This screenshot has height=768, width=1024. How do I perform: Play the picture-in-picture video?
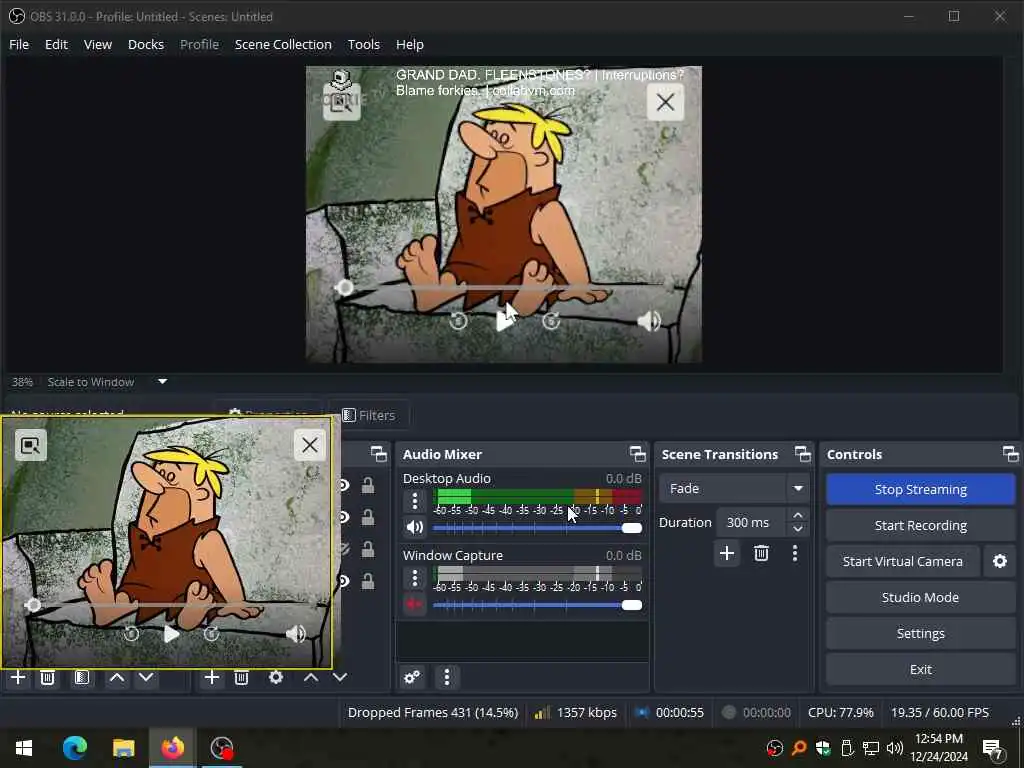(x=171, y=633)
